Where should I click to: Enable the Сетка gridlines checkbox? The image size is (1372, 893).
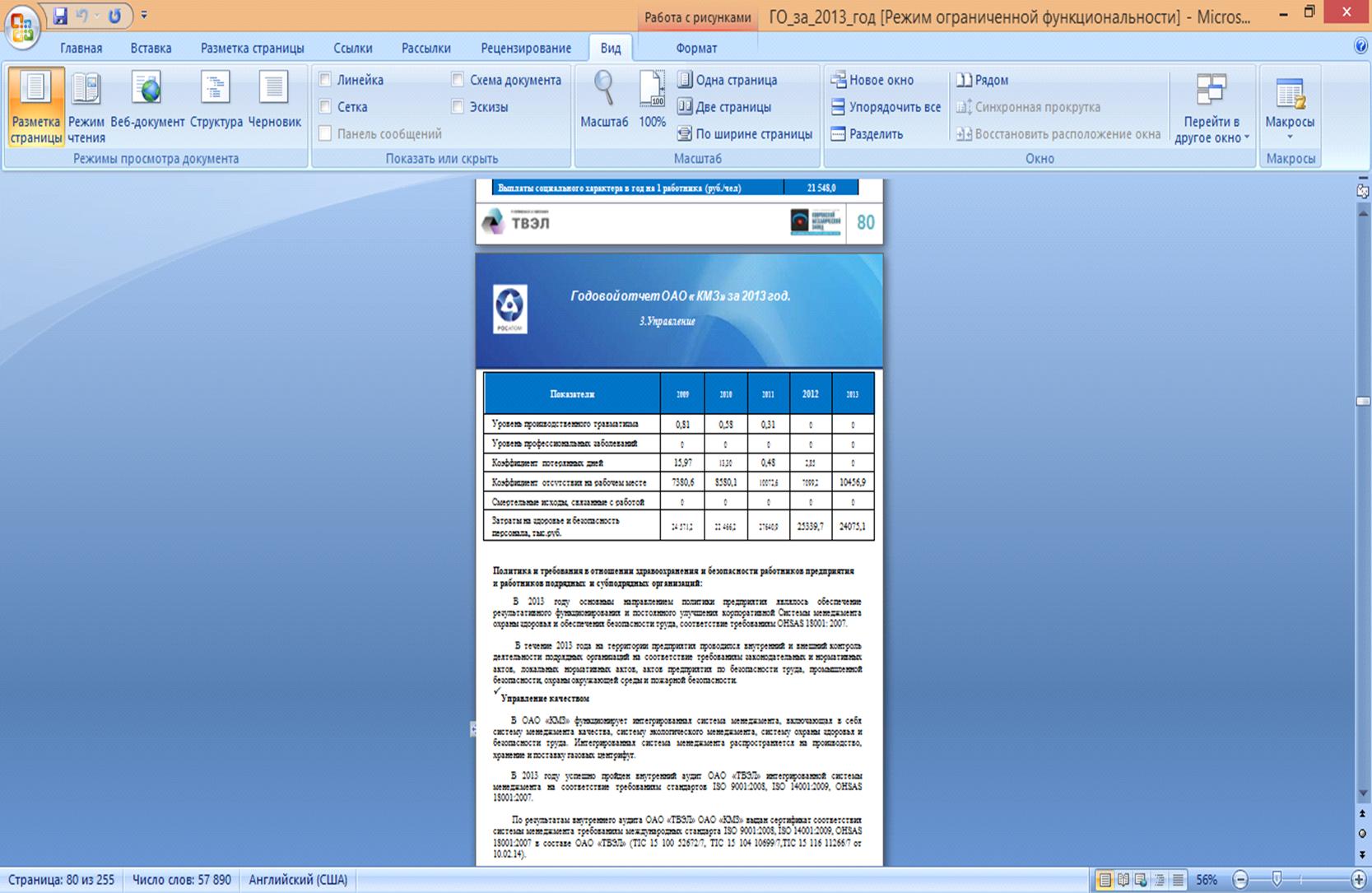click(325, 107)
